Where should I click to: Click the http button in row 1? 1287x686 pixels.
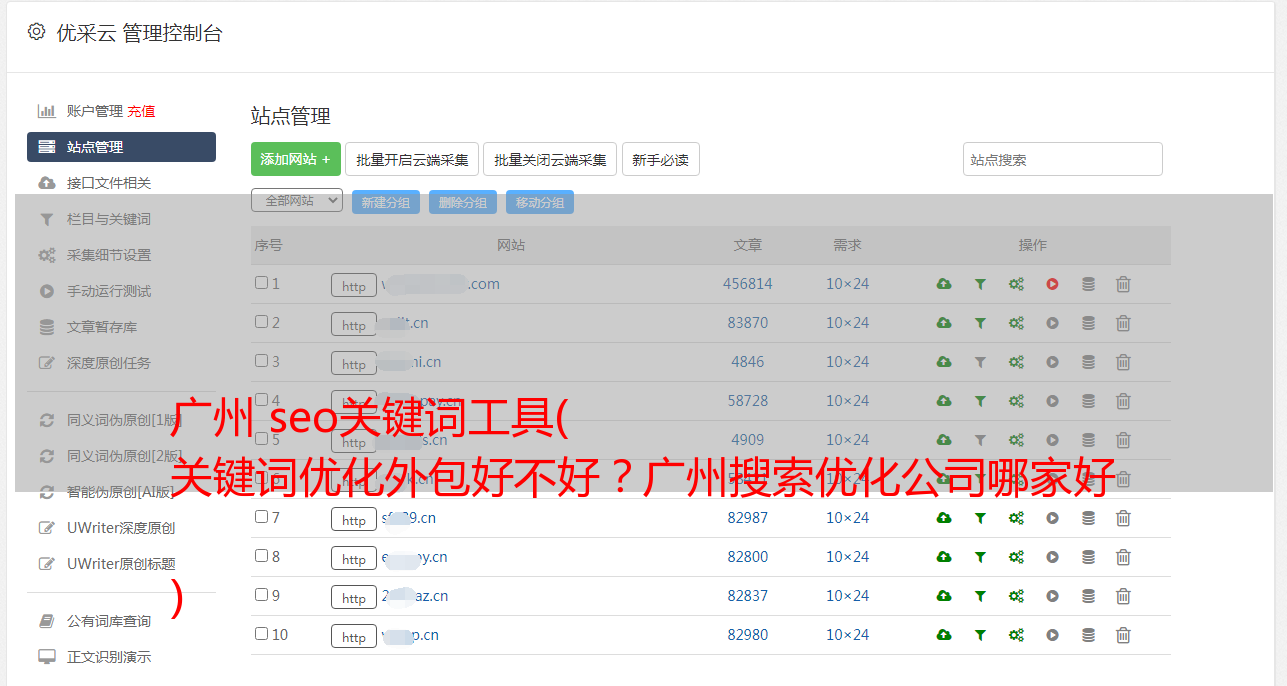pyautogui.click(x=354, y=286)
